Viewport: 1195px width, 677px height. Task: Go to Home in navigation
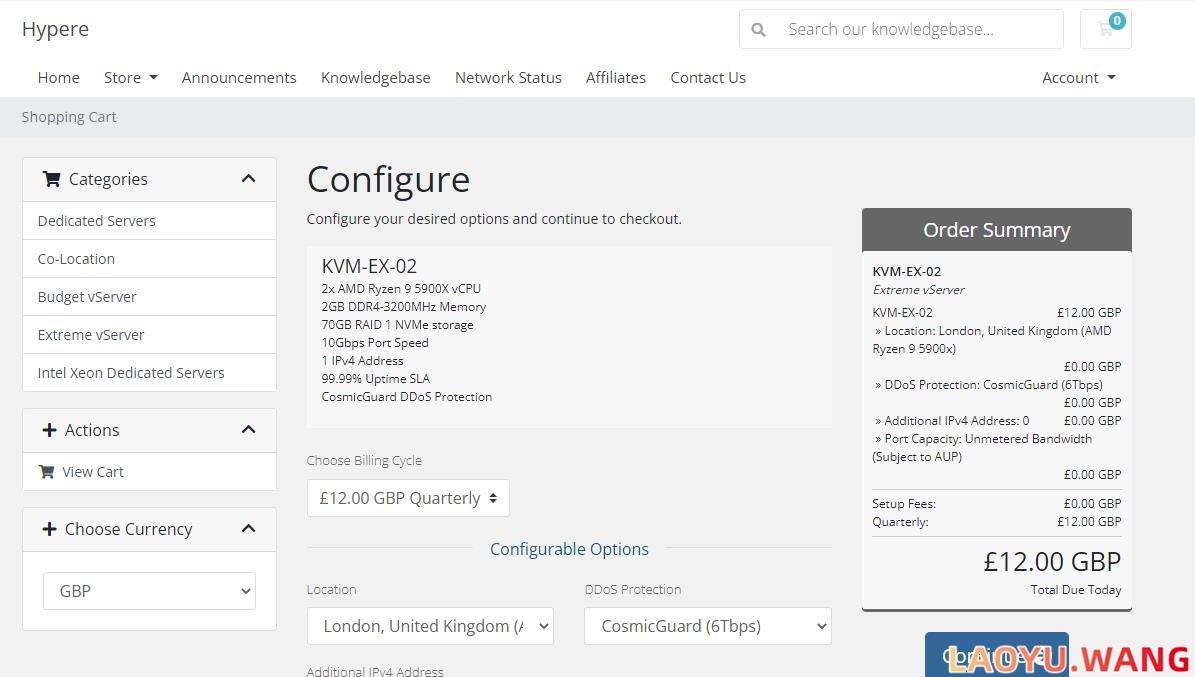pos(59,78)
